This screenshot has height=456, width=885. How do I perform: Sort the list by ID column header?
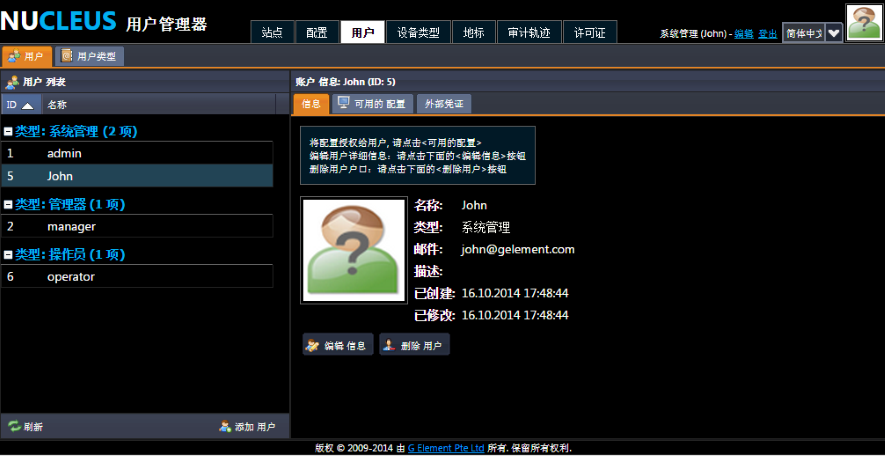[19, 104]
